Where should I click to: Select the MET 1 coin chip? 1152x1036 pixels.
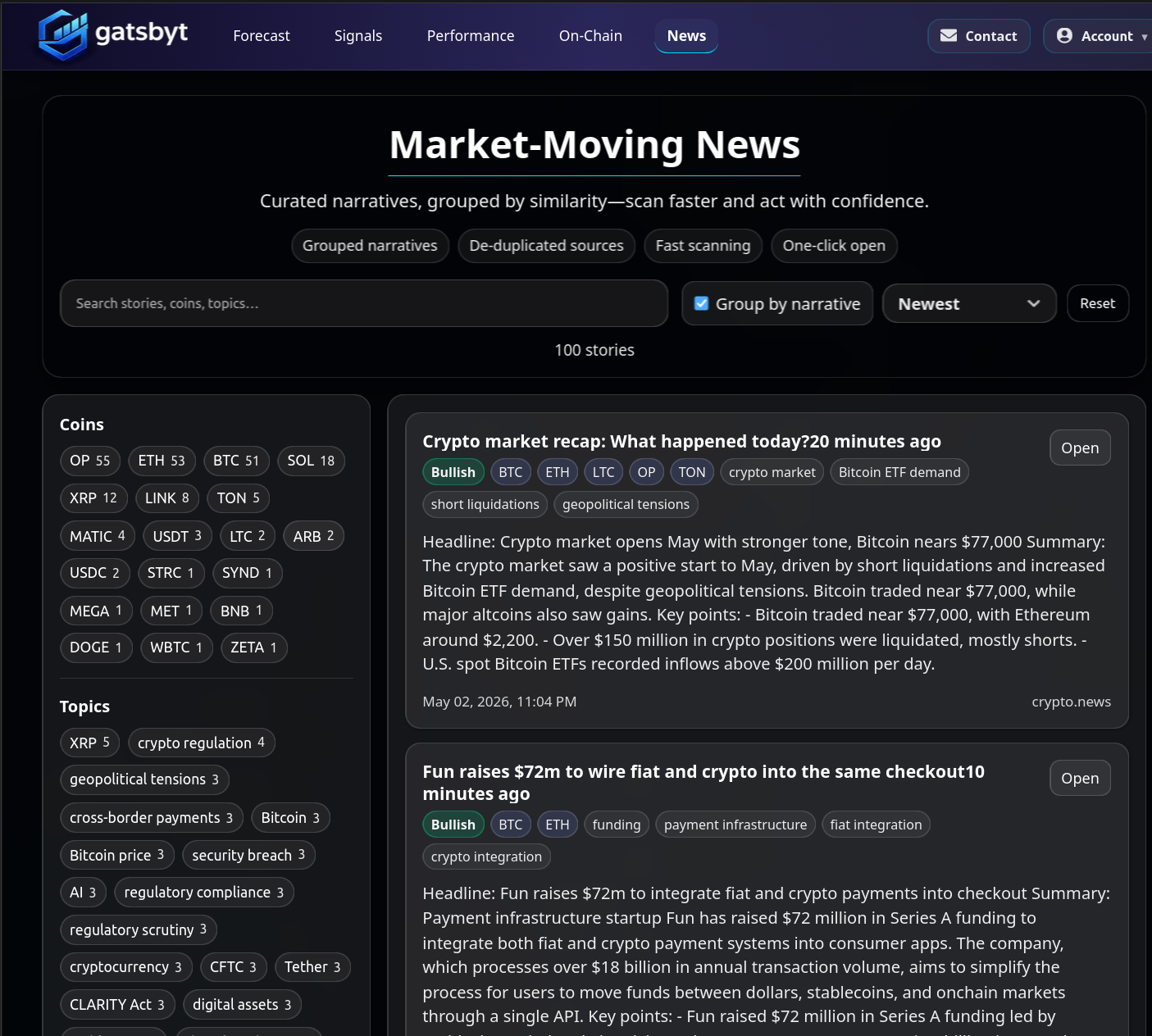(x=171, y=611)
